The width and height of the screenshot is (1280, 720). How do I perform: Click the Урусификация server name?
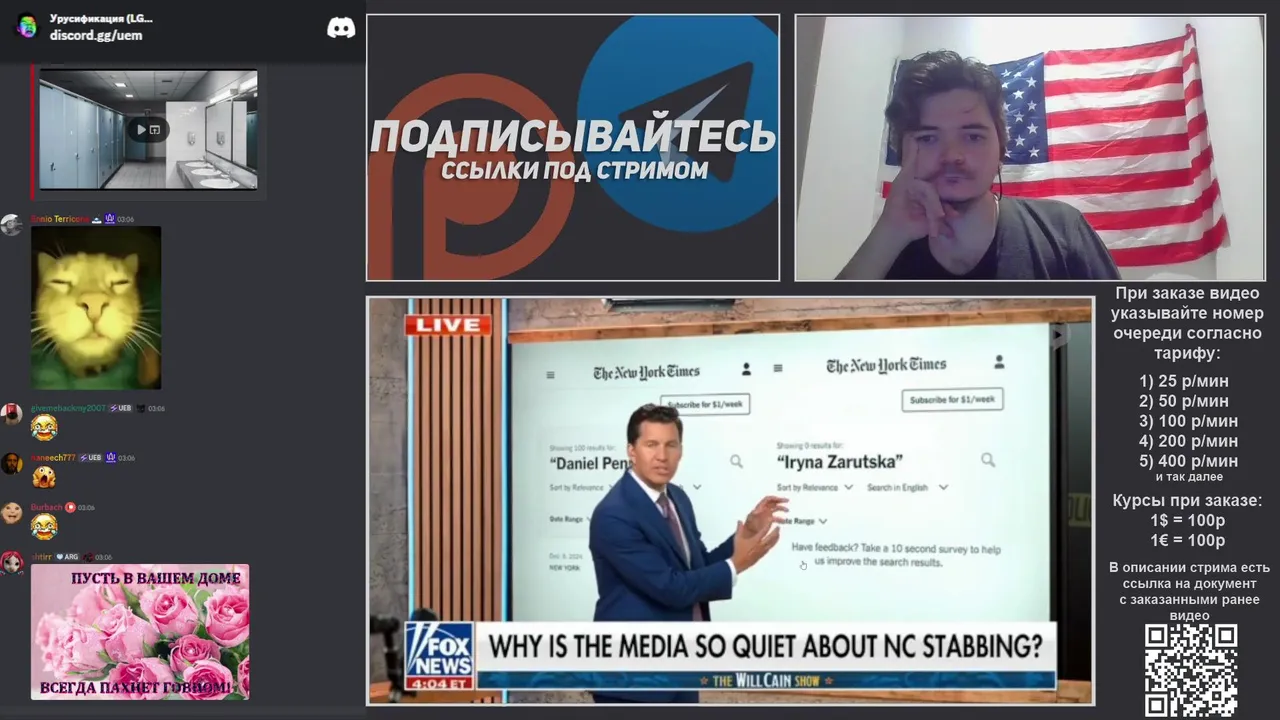click(x=101, y=18)
